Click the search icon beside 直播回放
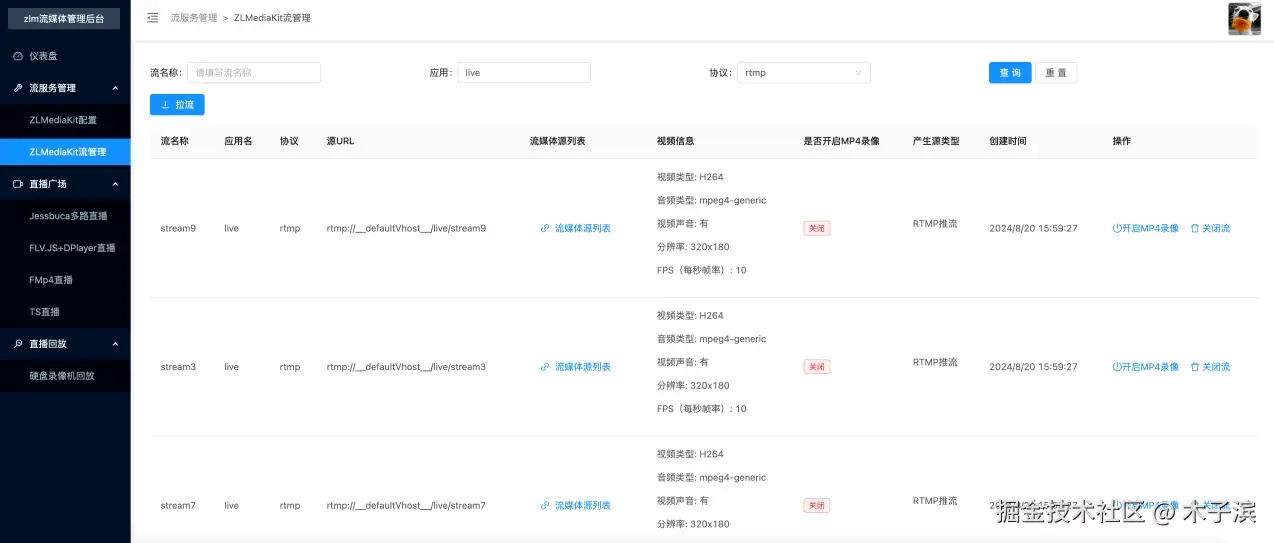 tap(18, 344)
